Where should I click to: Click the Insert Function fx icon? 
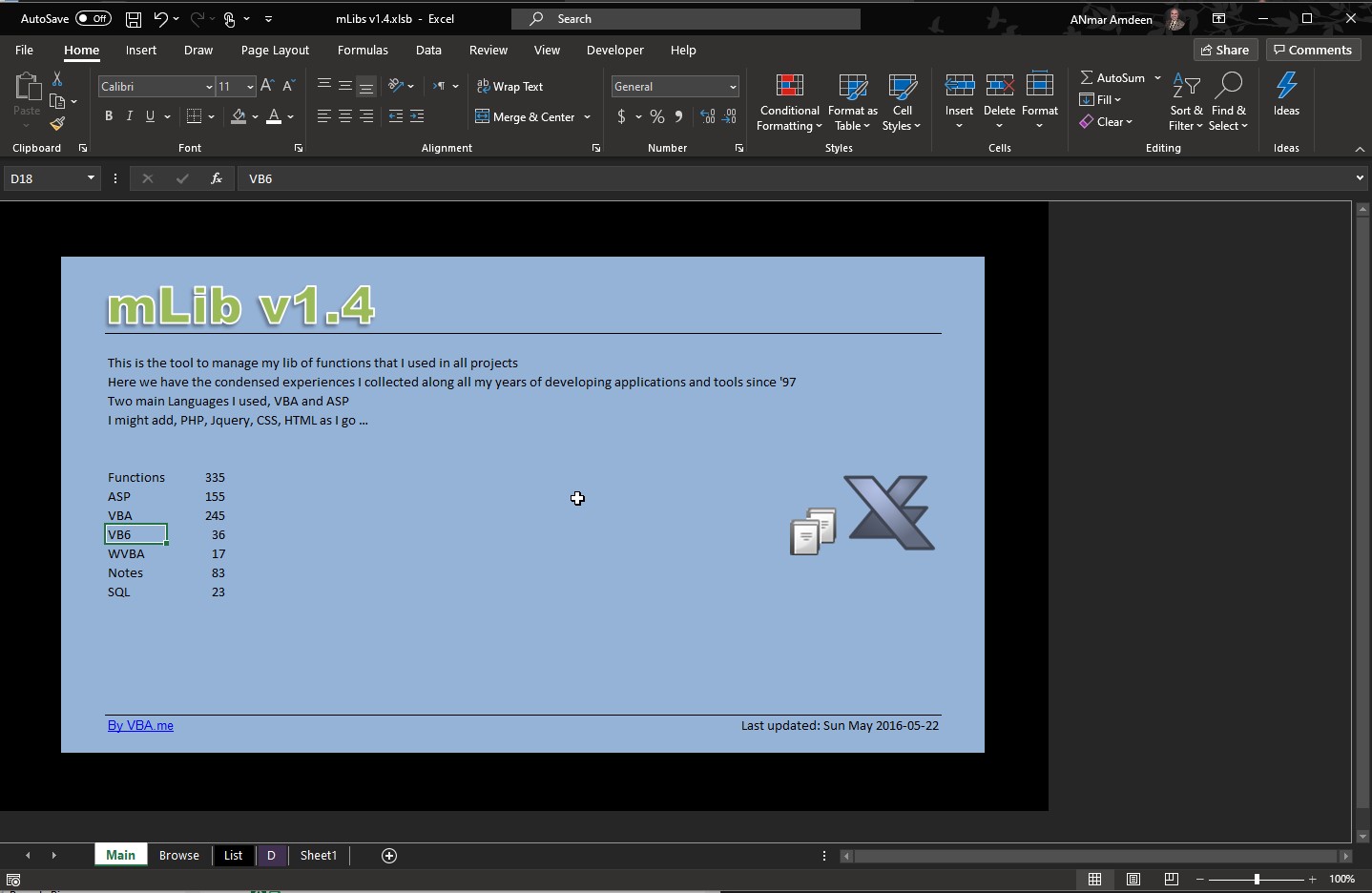point(217,178)
